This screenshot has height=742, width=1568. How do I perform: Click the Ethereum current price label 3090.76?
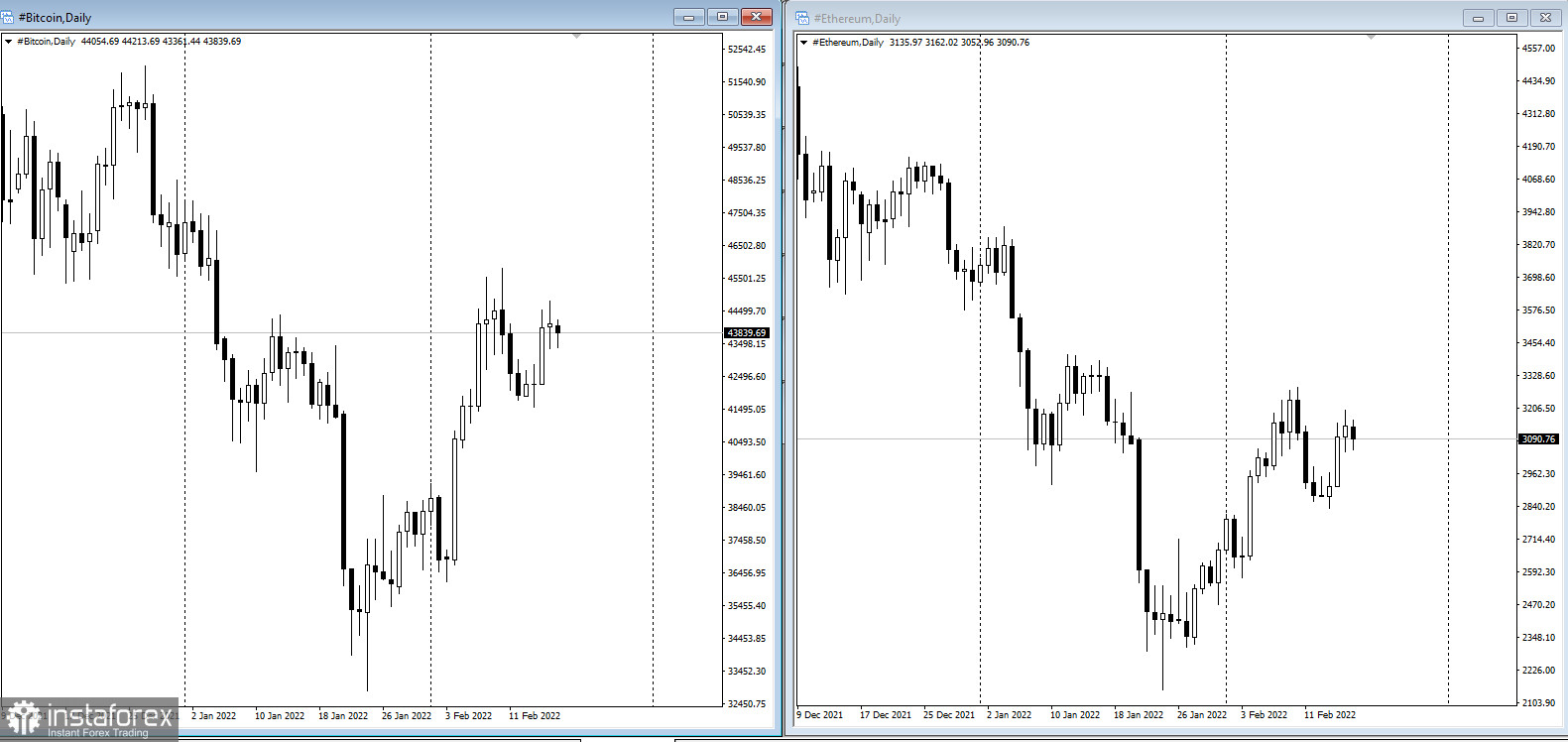[1538, 438]
